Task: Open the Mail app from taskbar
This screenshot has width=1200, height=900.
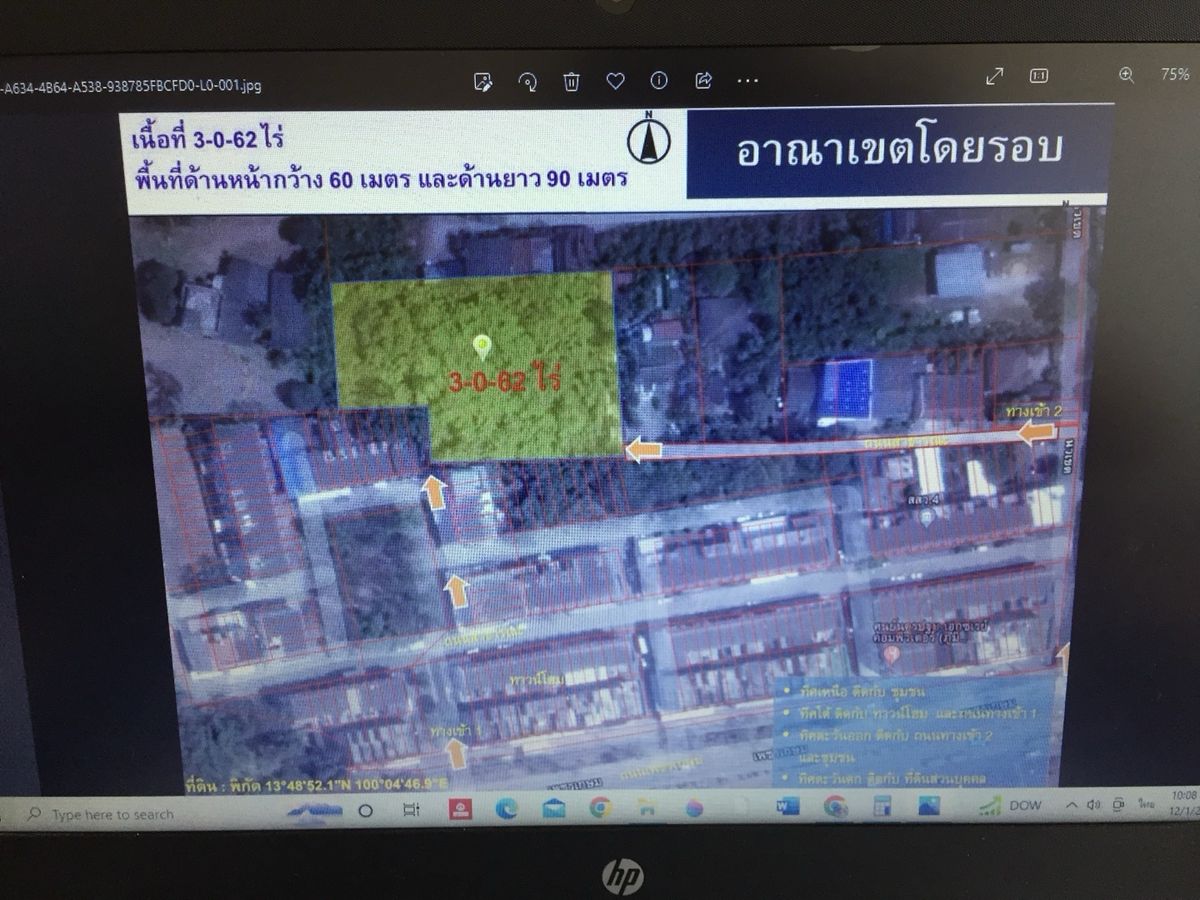Action: (554, 807)
